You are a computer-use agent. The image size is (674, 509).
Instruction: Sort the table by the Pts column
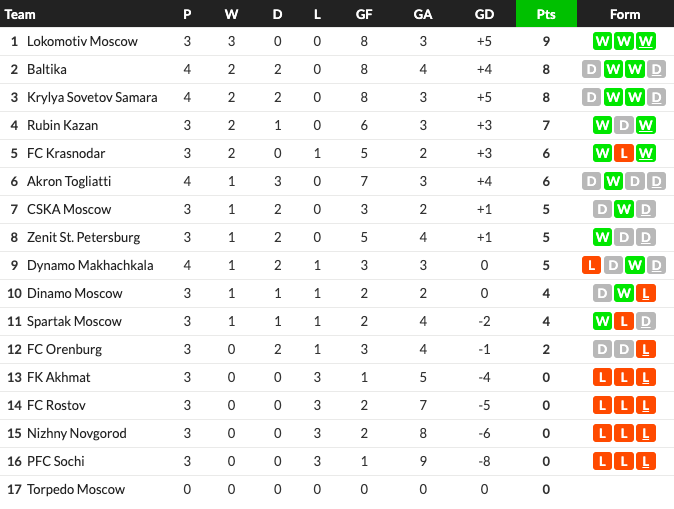546,14
